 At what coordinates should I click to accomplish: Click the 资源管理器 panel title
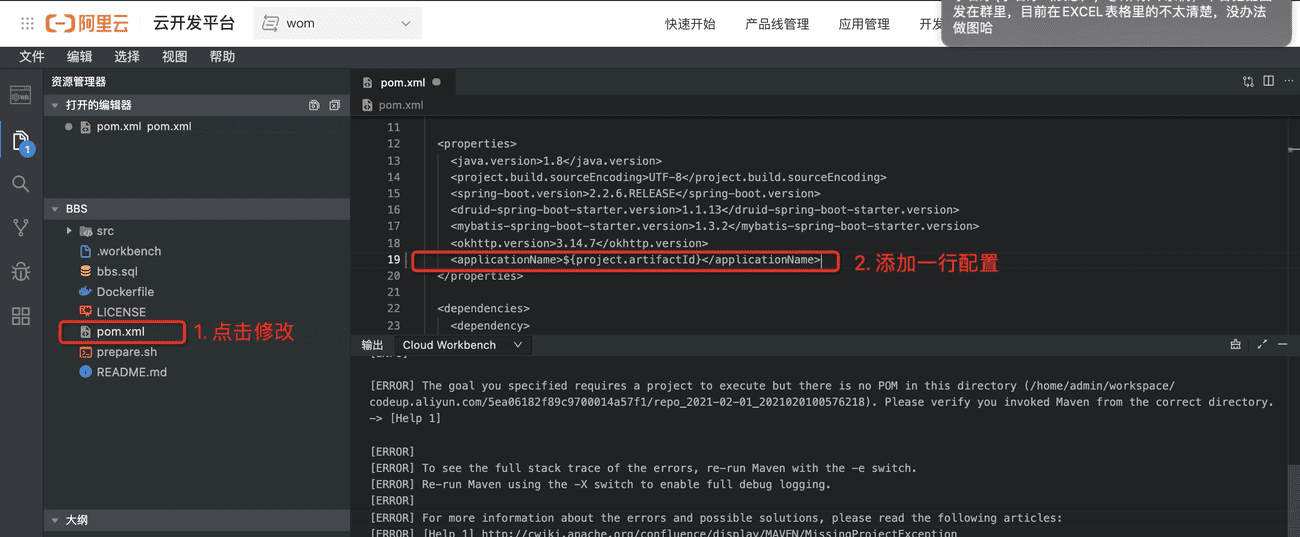(78, 82)
